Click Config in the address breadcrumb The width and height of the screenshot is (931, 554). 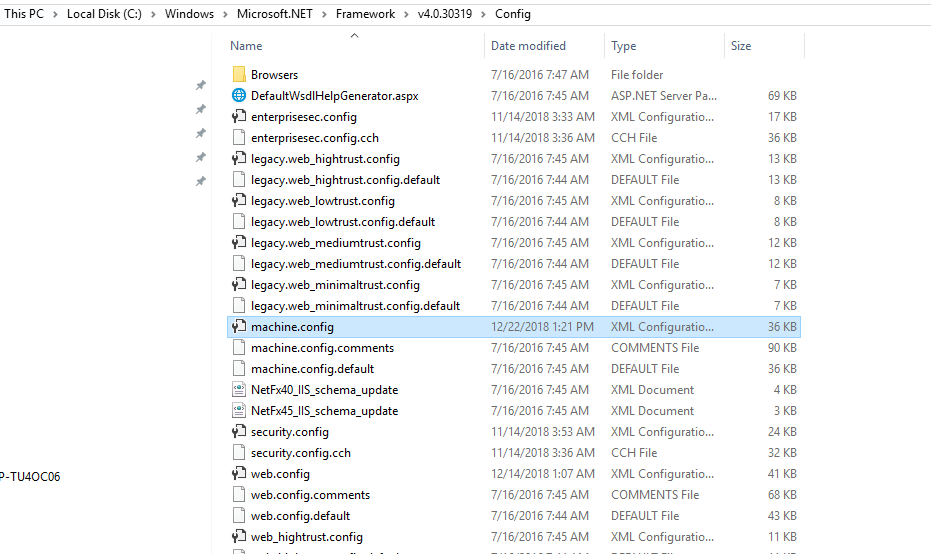click(x=513, y=14)
